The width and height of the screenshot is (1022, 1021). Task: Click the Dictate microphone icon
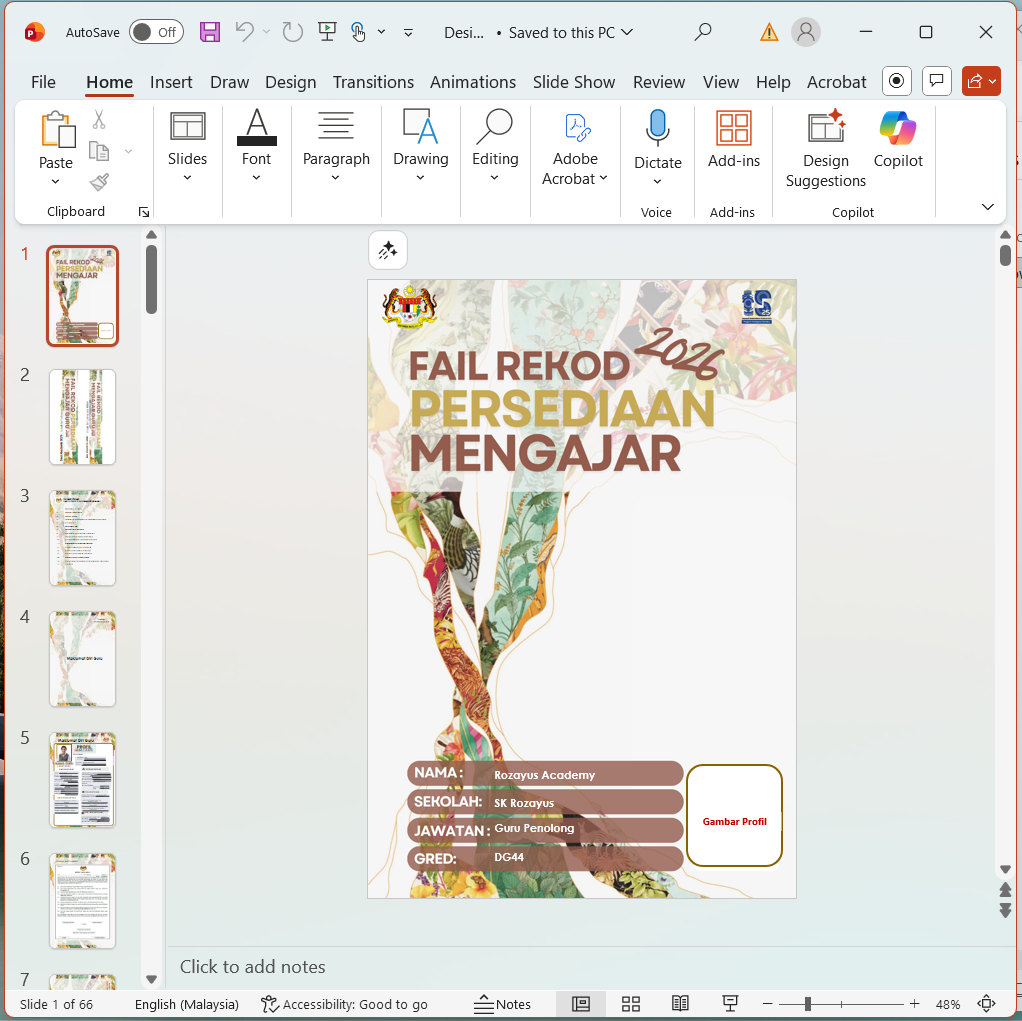tap(657, 128)
